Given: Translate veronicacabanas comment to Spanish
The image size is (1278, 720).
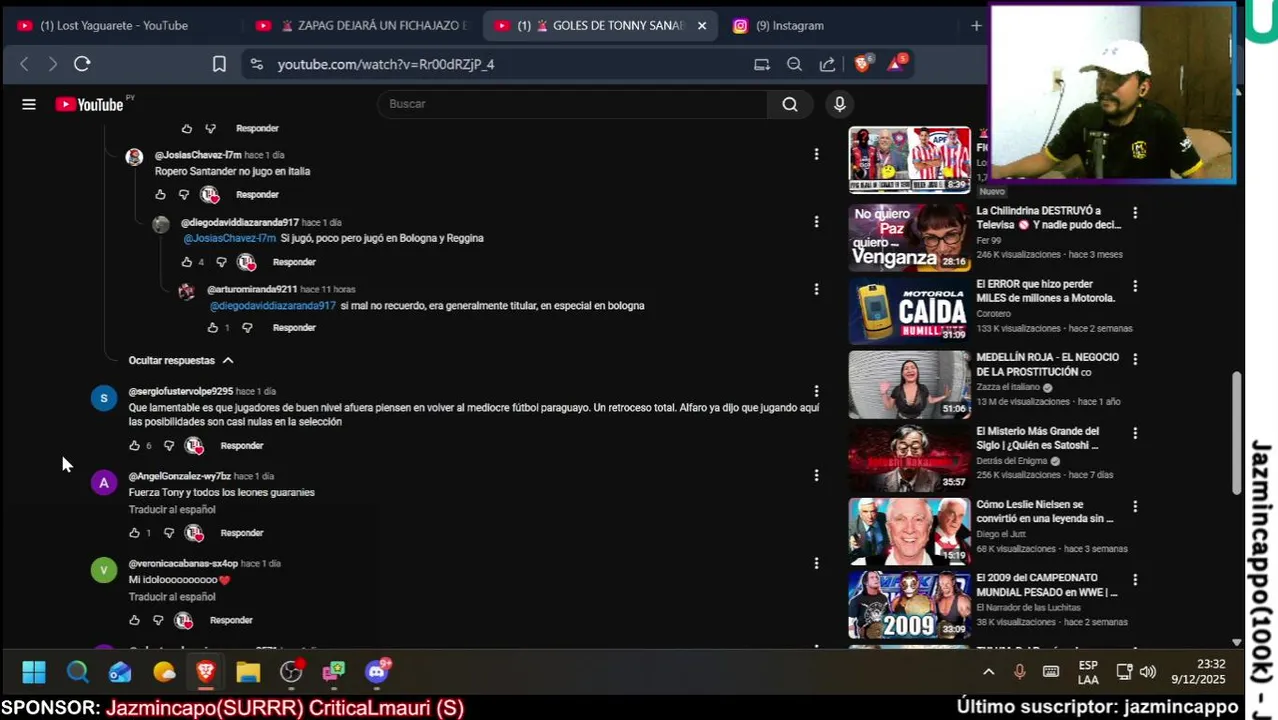Looking at the screenshot, I should tap(172, 597).
